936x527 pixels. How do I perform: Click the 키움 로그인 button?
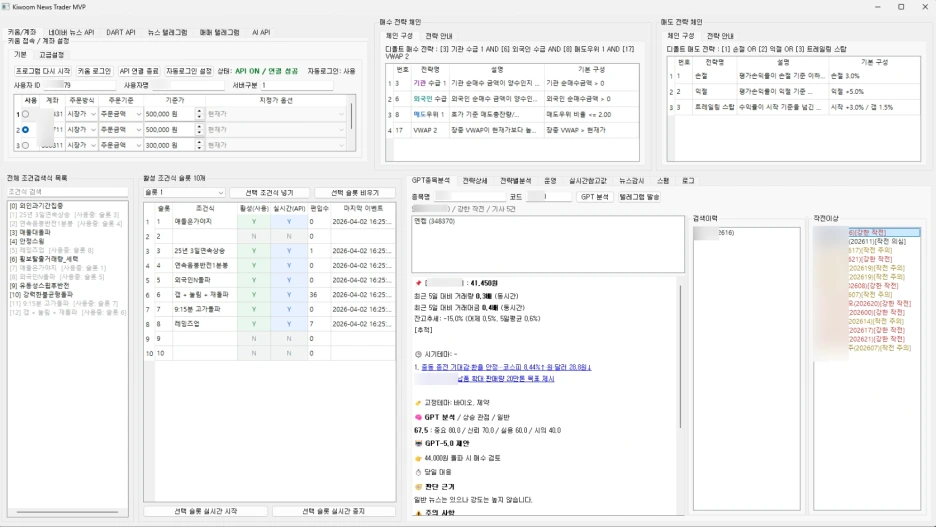(94, 71)
